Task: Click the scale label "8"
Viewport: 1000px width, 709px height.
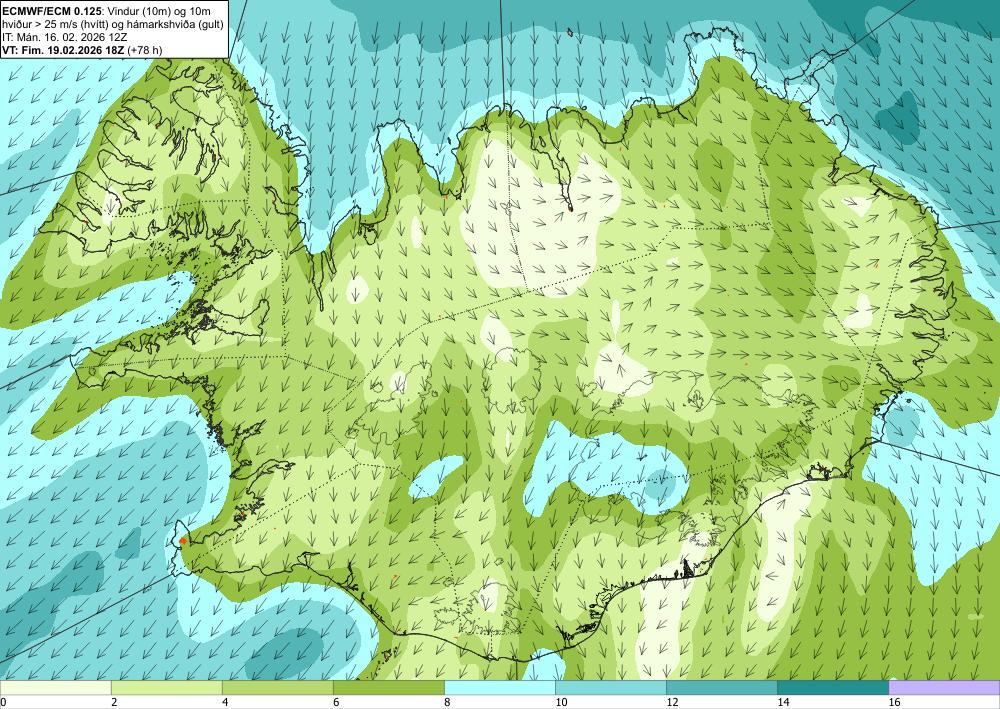Action: (x=447, y=703)
